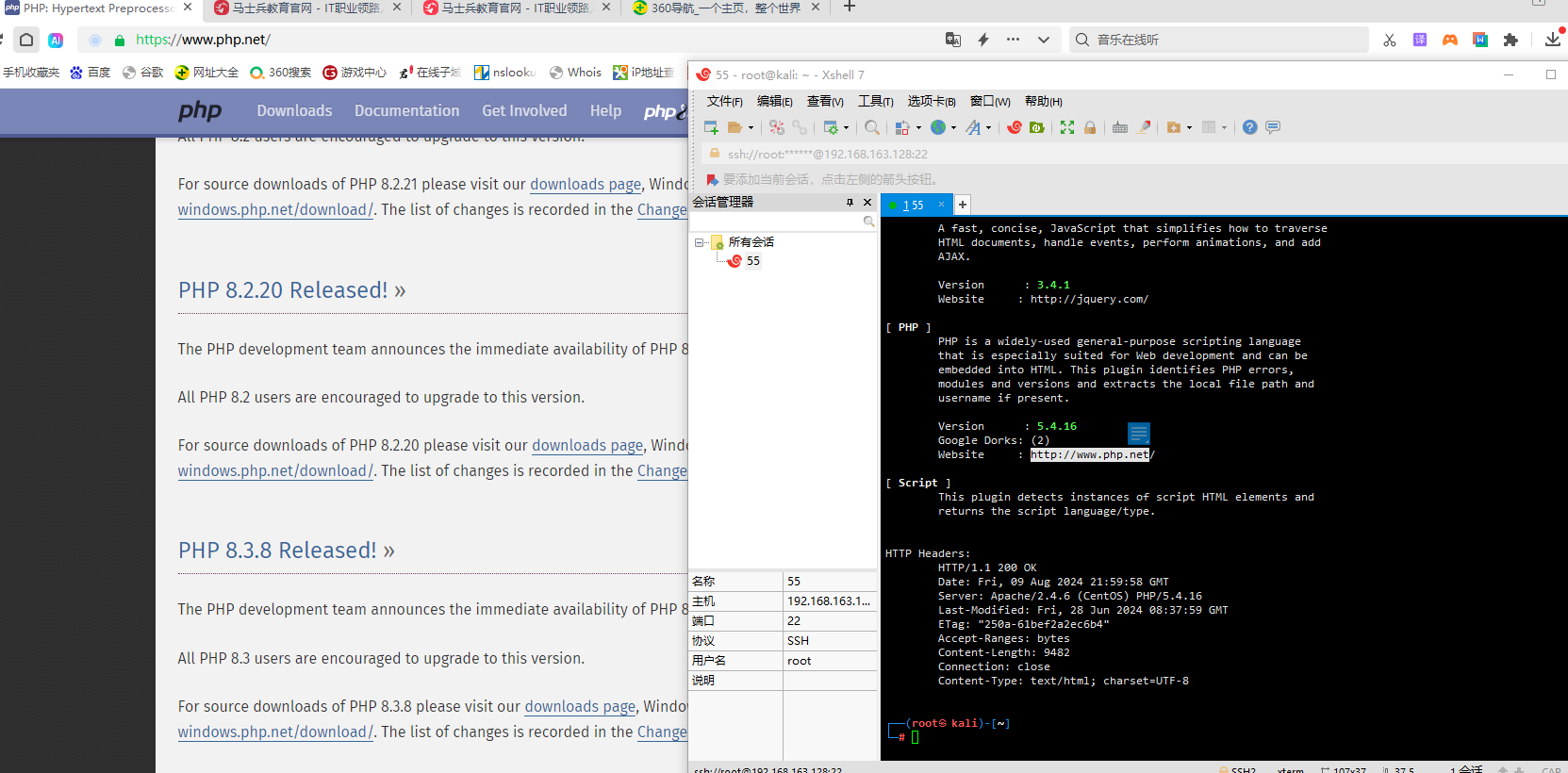Click the Help link in php.net navbar
This screenshot has width=1568, height=773.
pyautogui.click(x=606, y=111)
